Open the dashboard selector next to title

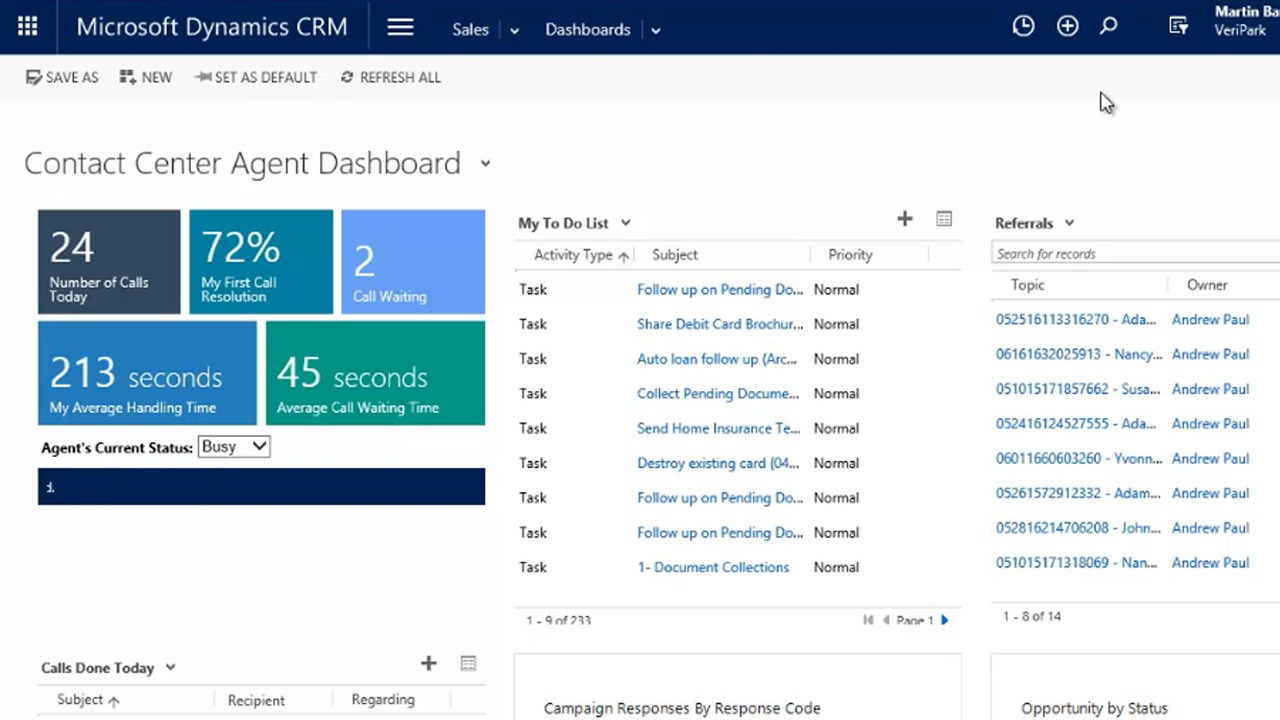coord(485,163)
